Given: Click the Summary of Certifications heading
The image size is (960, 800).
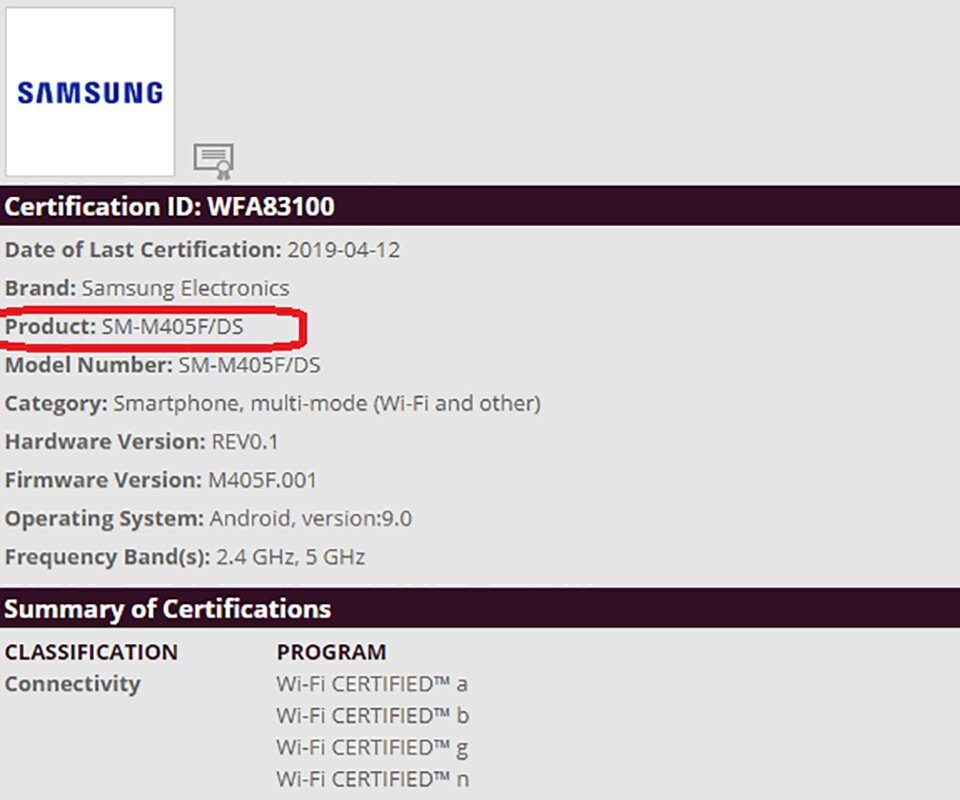Looking at the screenshot, I should click(167, 608).
